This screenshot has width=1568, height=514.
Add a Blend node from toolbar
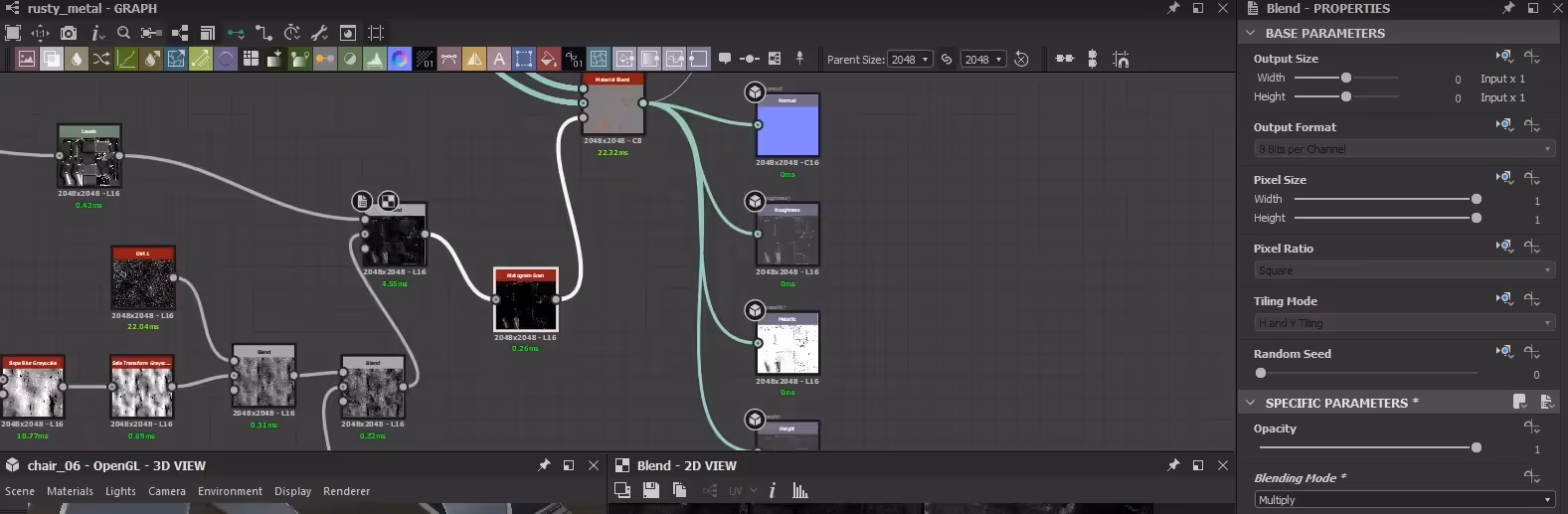click(x=52, y=59)
